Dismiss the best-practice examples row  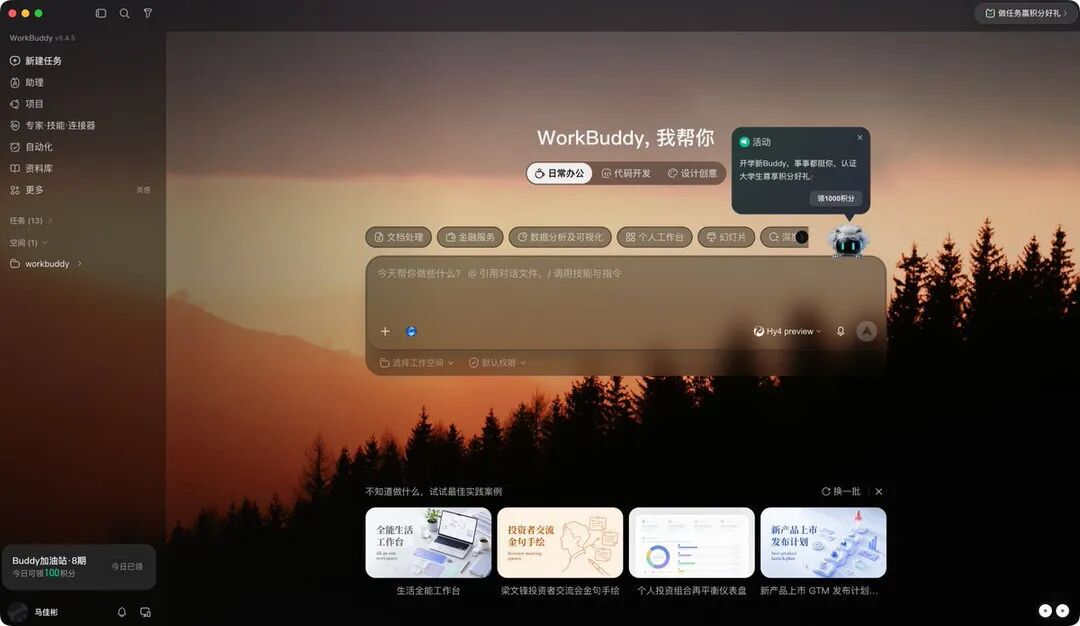(879, 492)
